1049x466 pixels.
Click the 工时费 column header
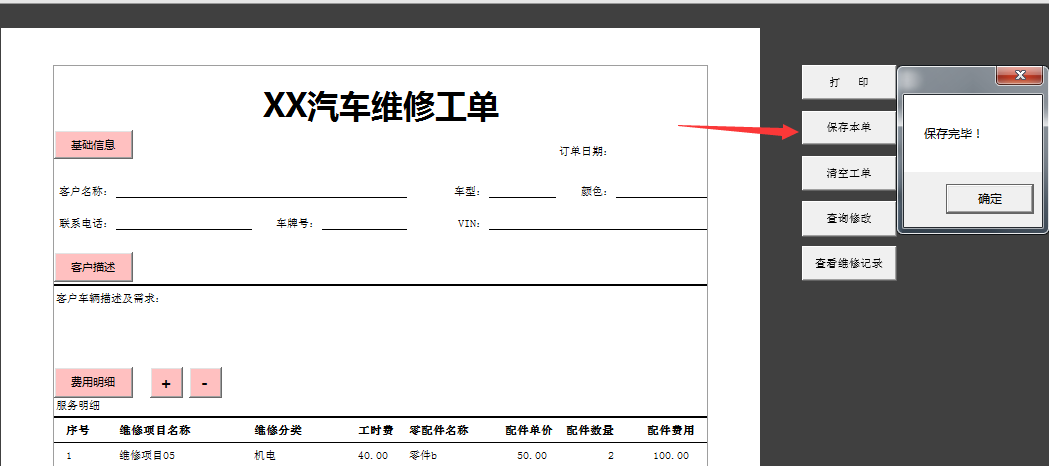[376, 430]
